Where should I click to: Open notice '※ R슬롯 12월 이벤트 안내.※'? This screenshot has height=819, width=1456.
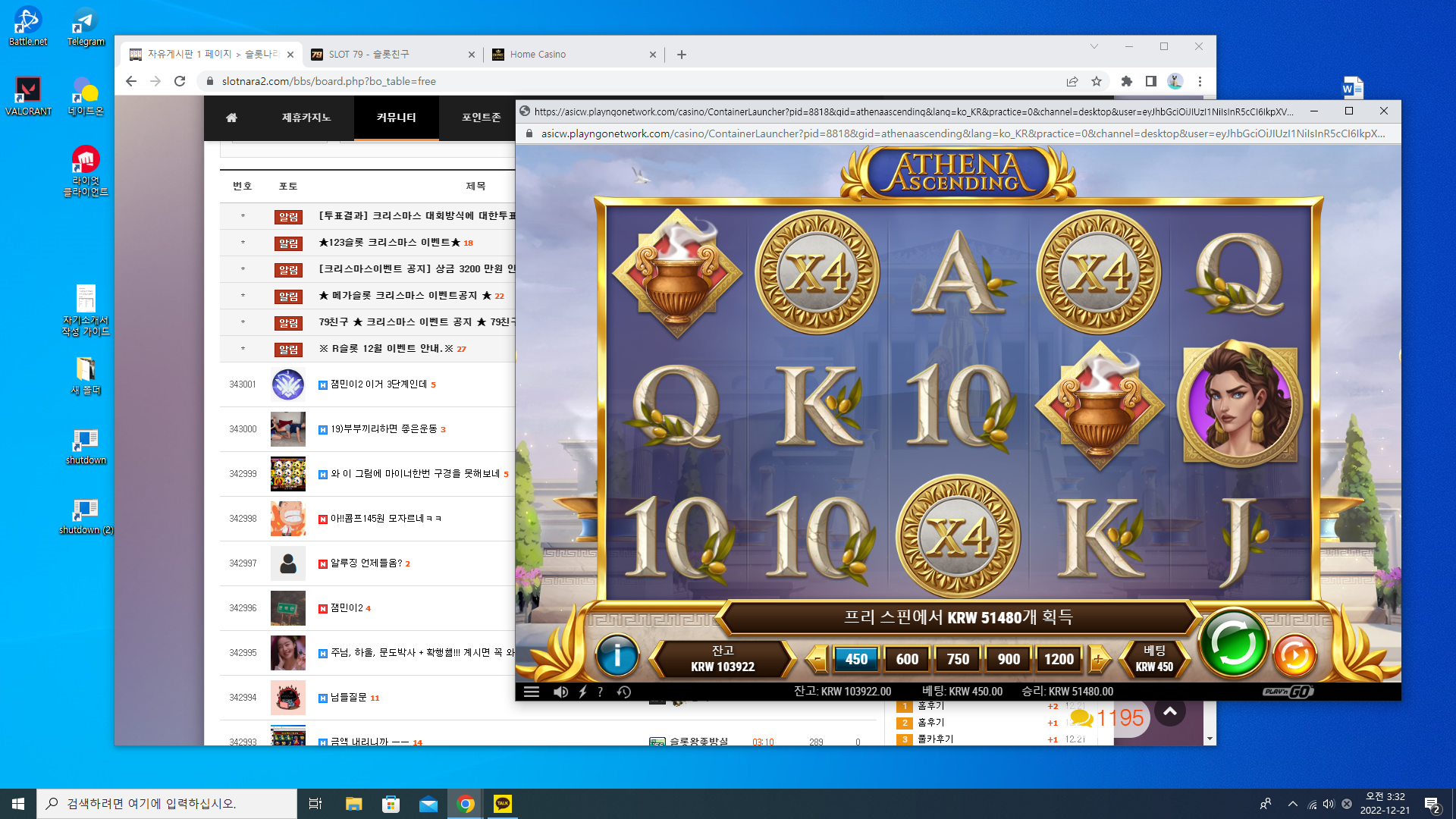point(386,349)
